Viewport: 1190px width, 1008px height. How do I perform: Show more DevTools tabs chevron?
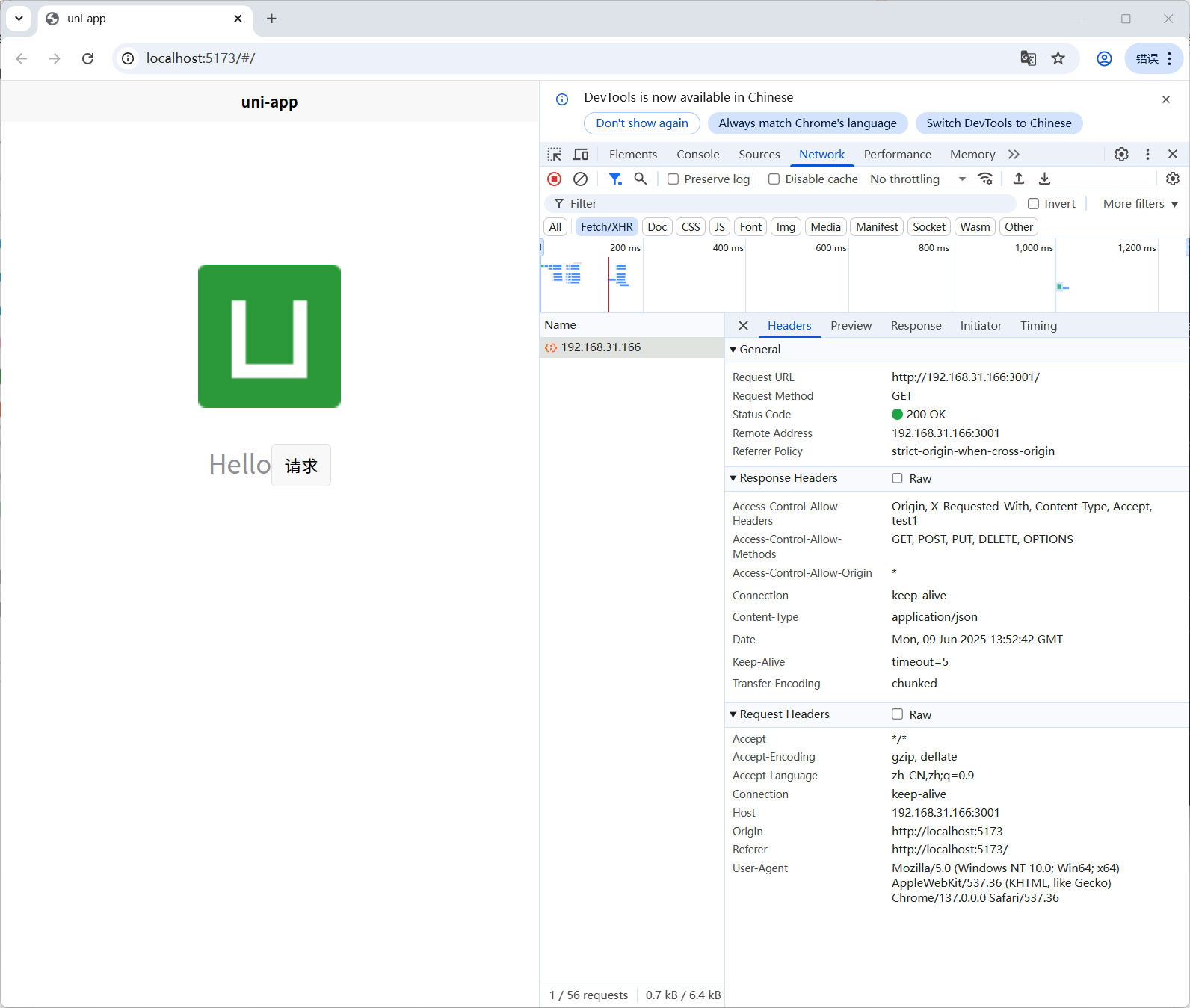(x=1014, y=155)
